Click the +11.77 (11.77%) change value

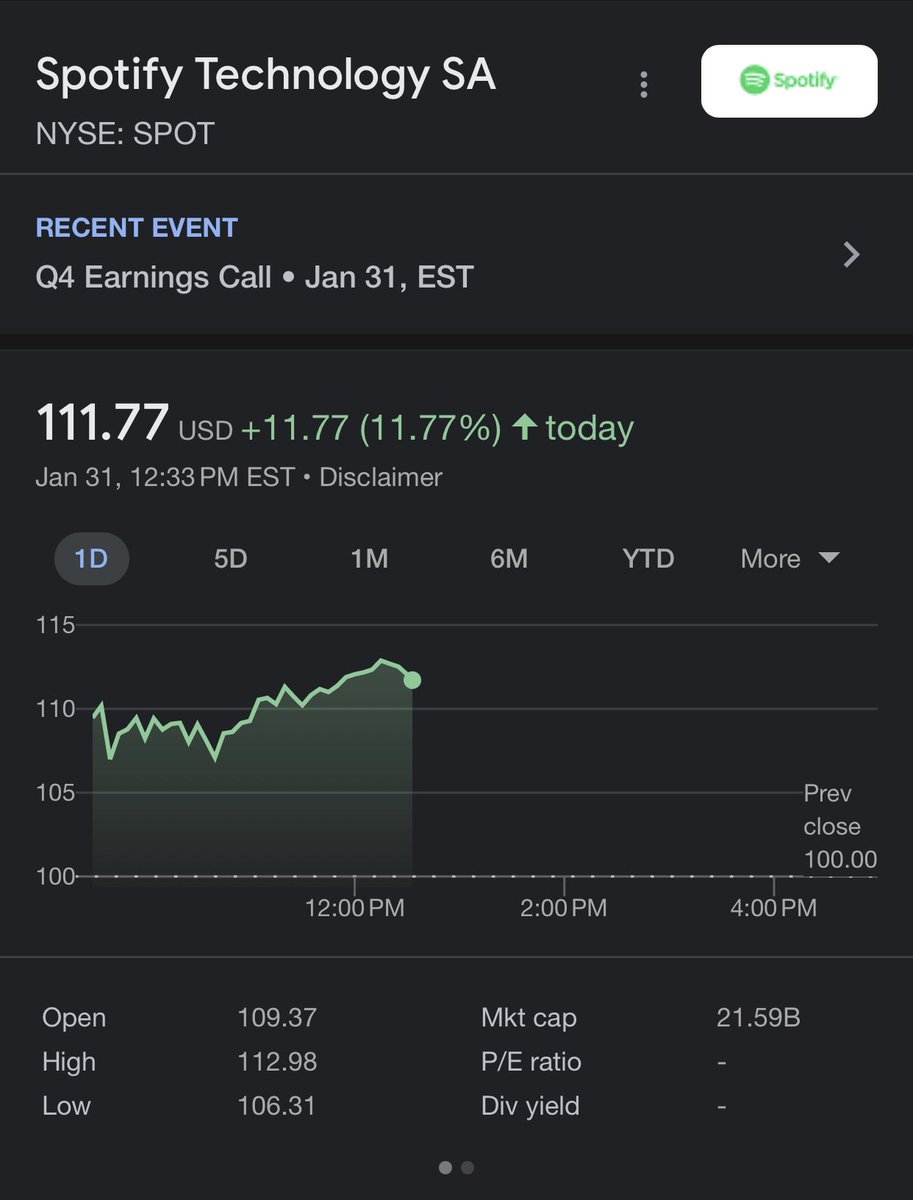click(x=371, y=429)
